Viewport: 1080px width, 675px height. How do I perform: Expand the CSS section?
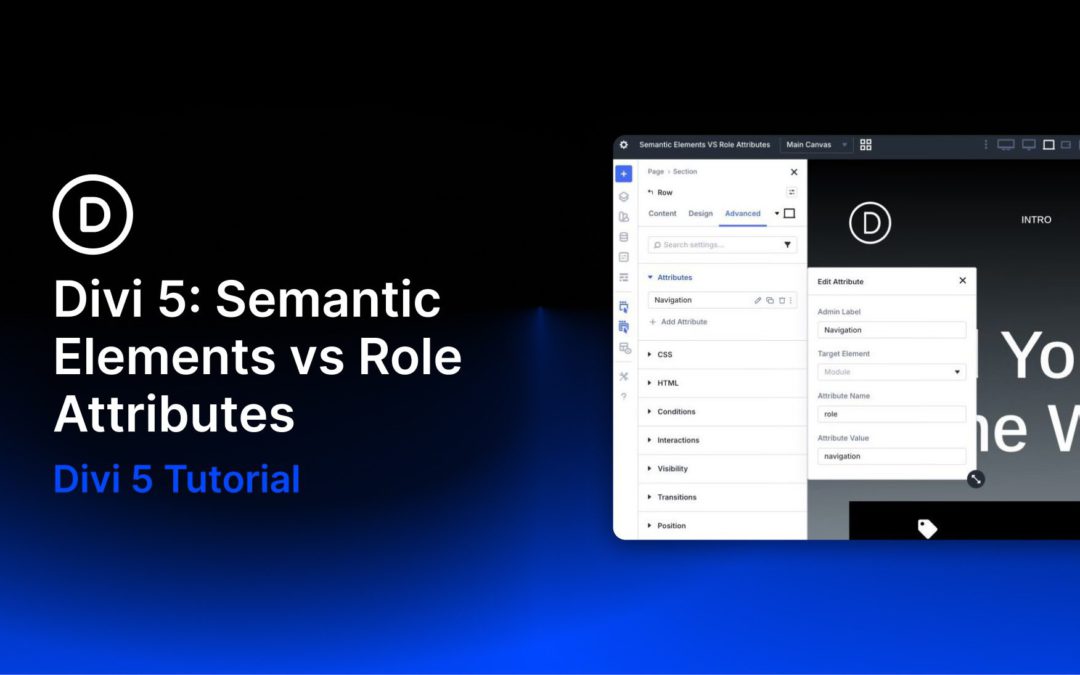(722, 355)
